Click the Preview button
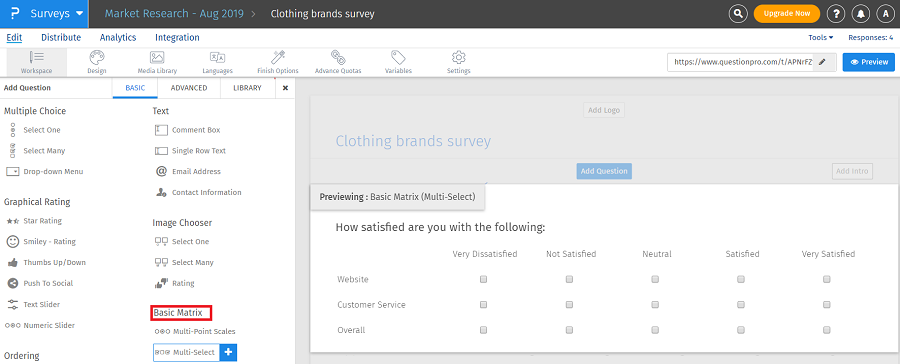This screenshot has width=900, height=364. click(868, 62)
